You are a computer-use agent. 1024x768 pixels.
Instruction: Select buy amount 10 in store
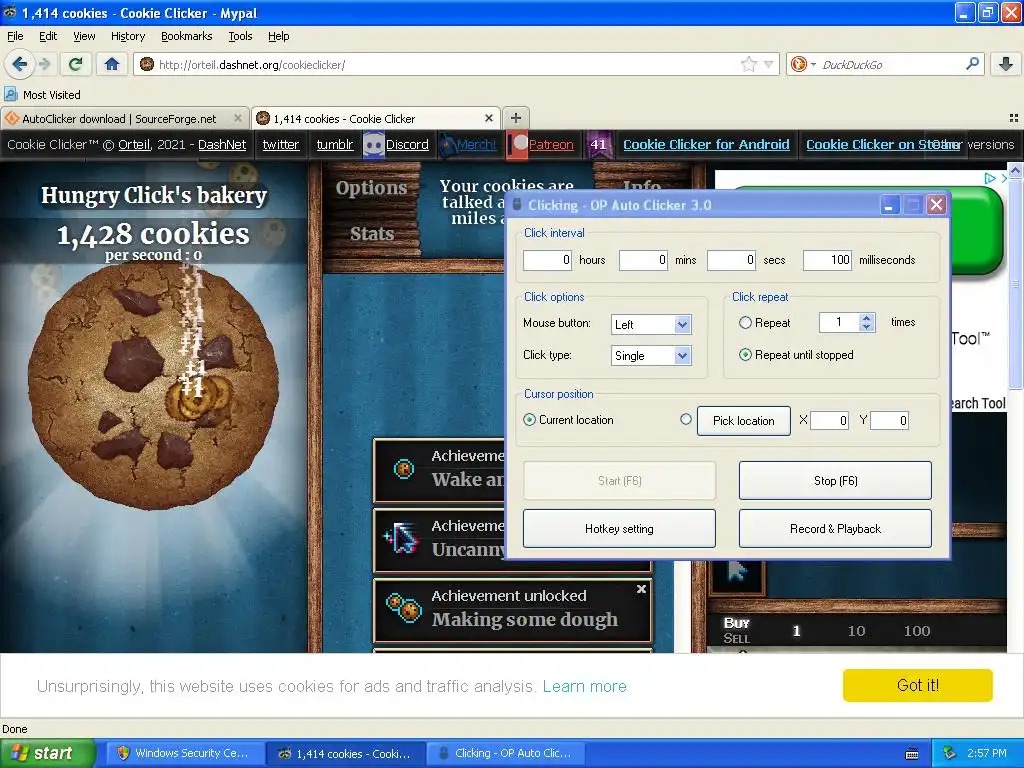point(856,631)
